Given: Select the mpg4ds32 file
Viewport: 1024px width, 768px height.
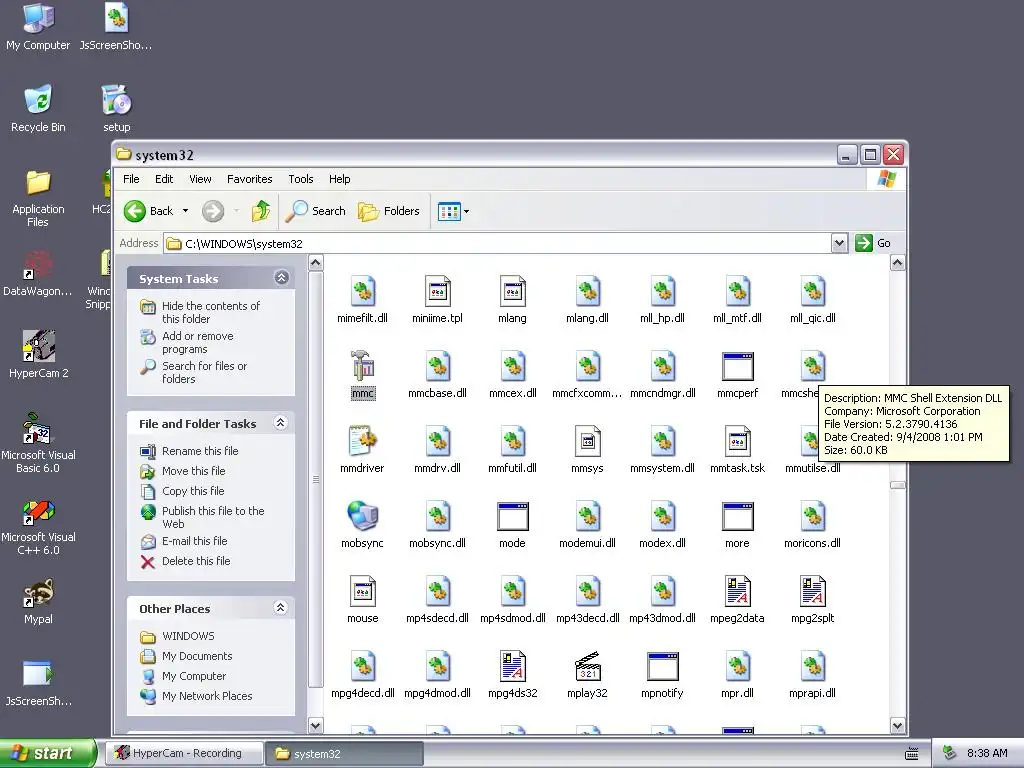Looking at the screenshot, I should (513, 675).
